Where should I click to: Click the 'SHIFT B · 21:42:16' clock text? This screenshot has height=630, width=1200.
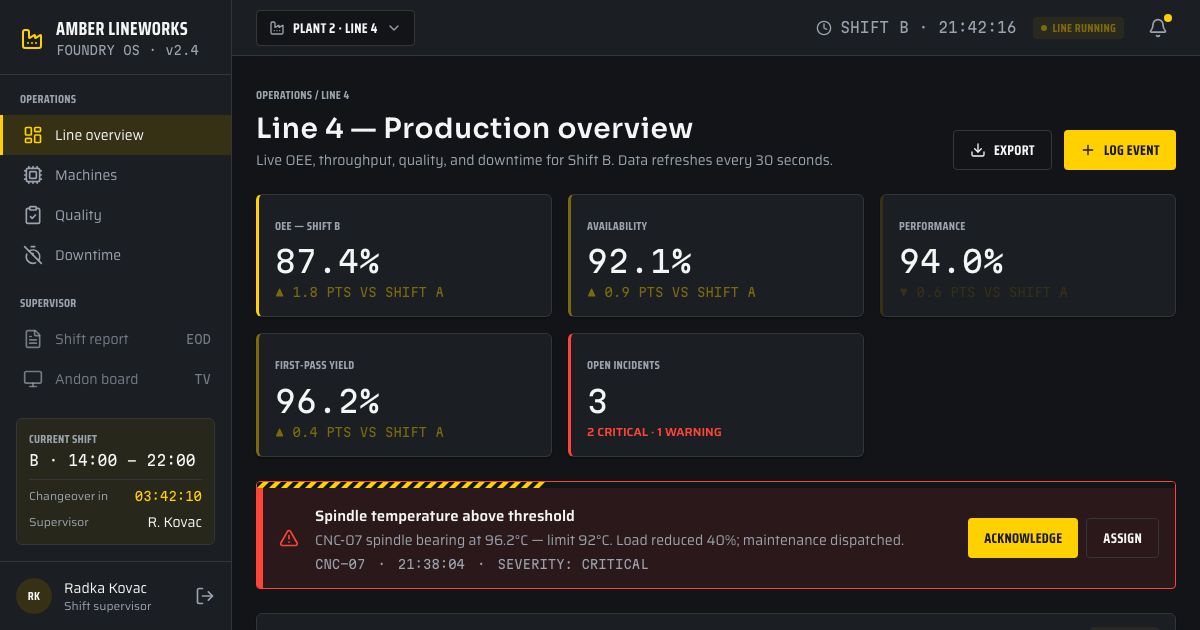tap(928, 28)
